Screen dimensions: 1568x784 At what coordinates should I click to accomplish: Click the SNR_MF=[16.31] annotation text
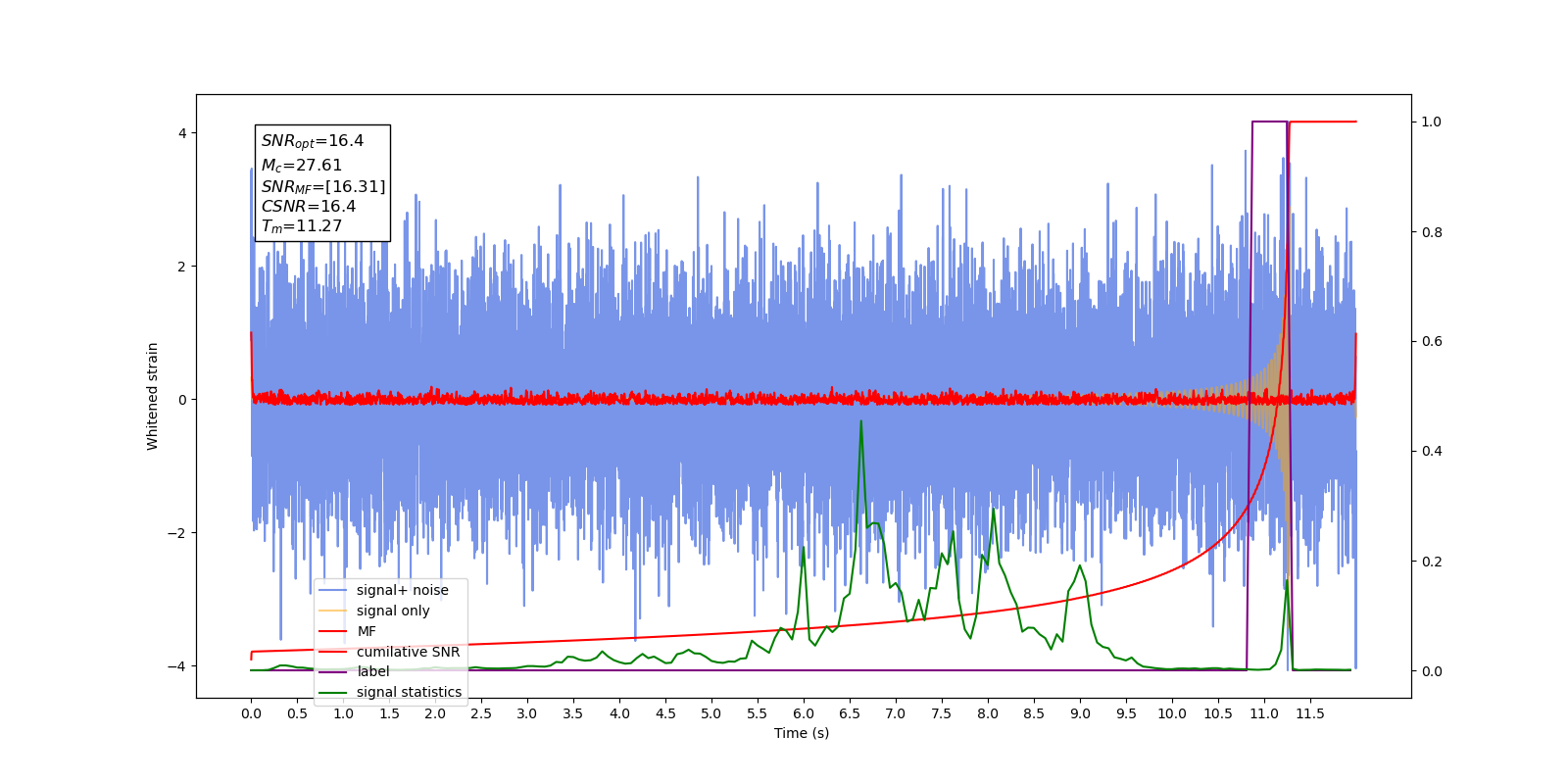323,186
